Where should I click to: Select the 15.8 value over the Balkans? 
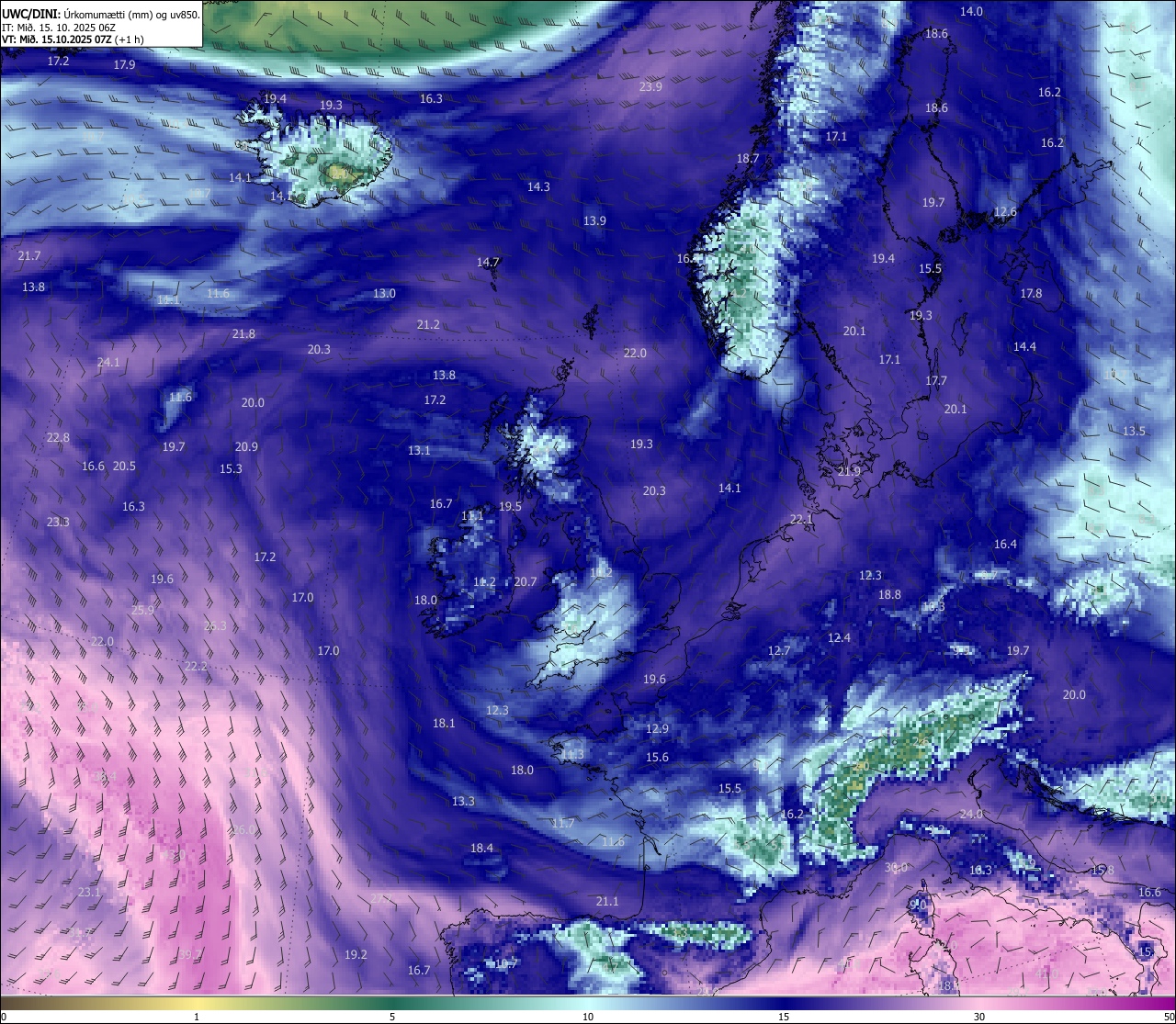click(1102, 870)
